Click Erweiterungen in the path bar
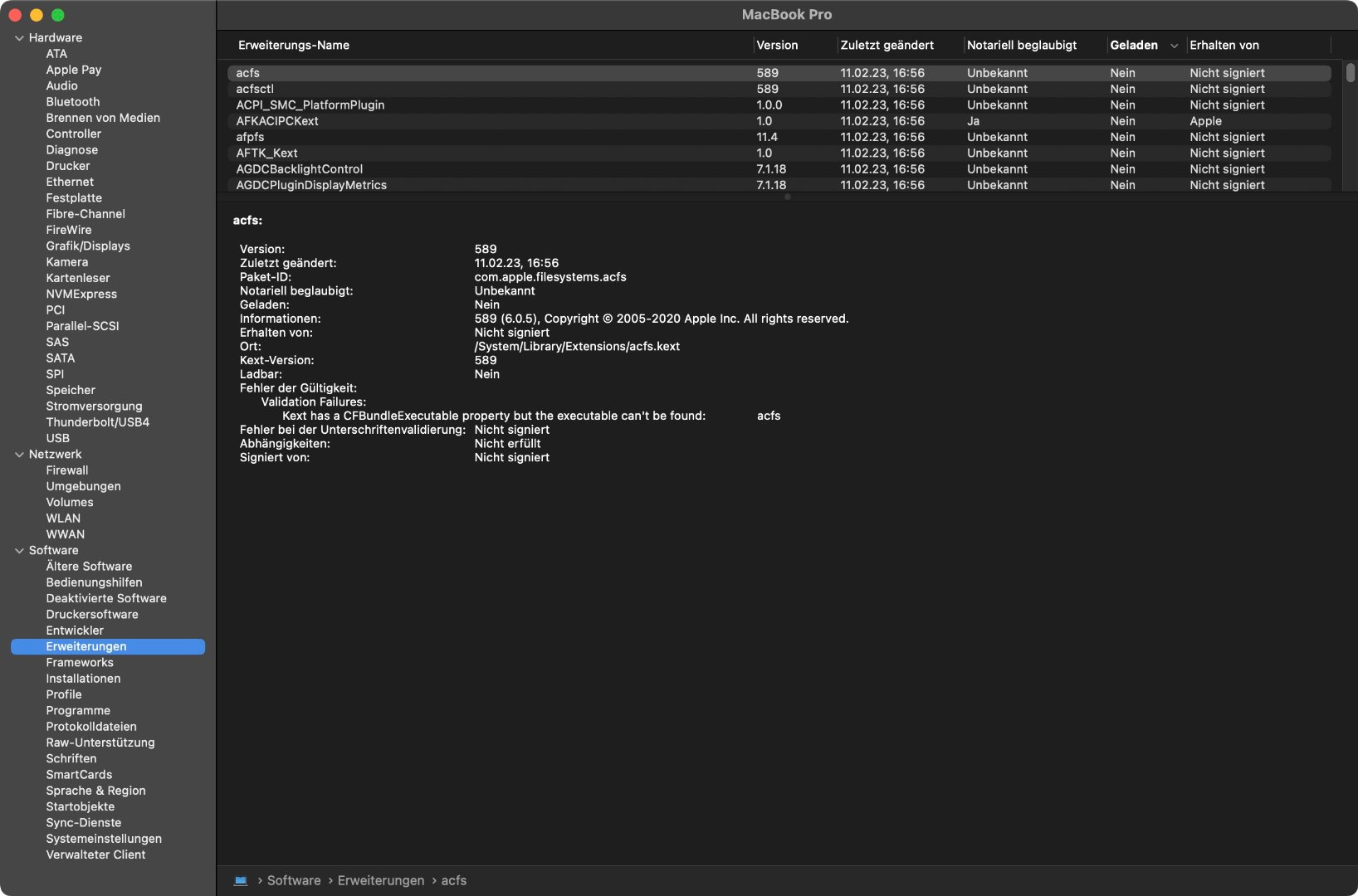The height and width of the screenshot is (896, 1358). pos(381,880)
